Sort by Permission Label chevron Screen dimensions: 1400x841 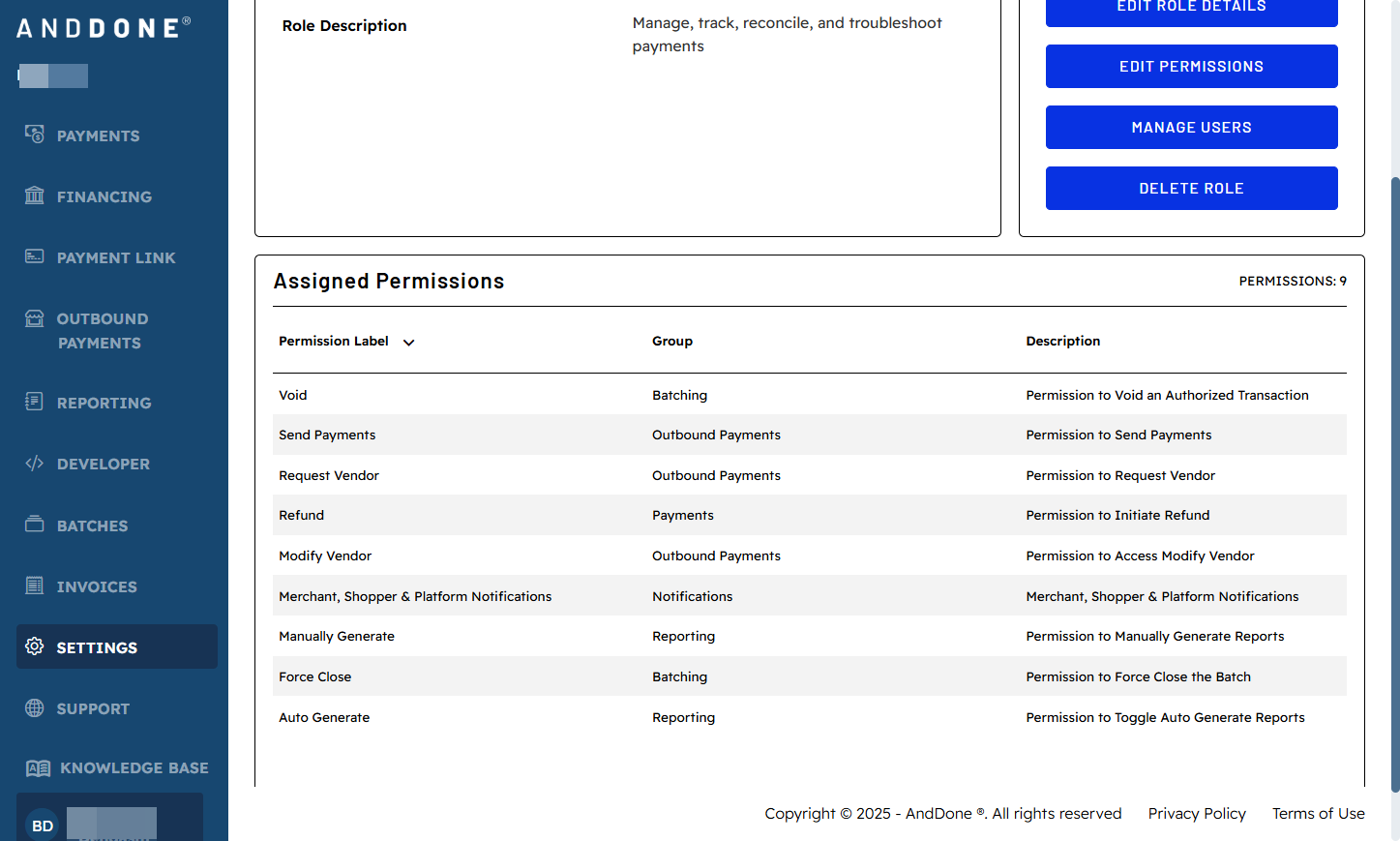tap(409, 343)
